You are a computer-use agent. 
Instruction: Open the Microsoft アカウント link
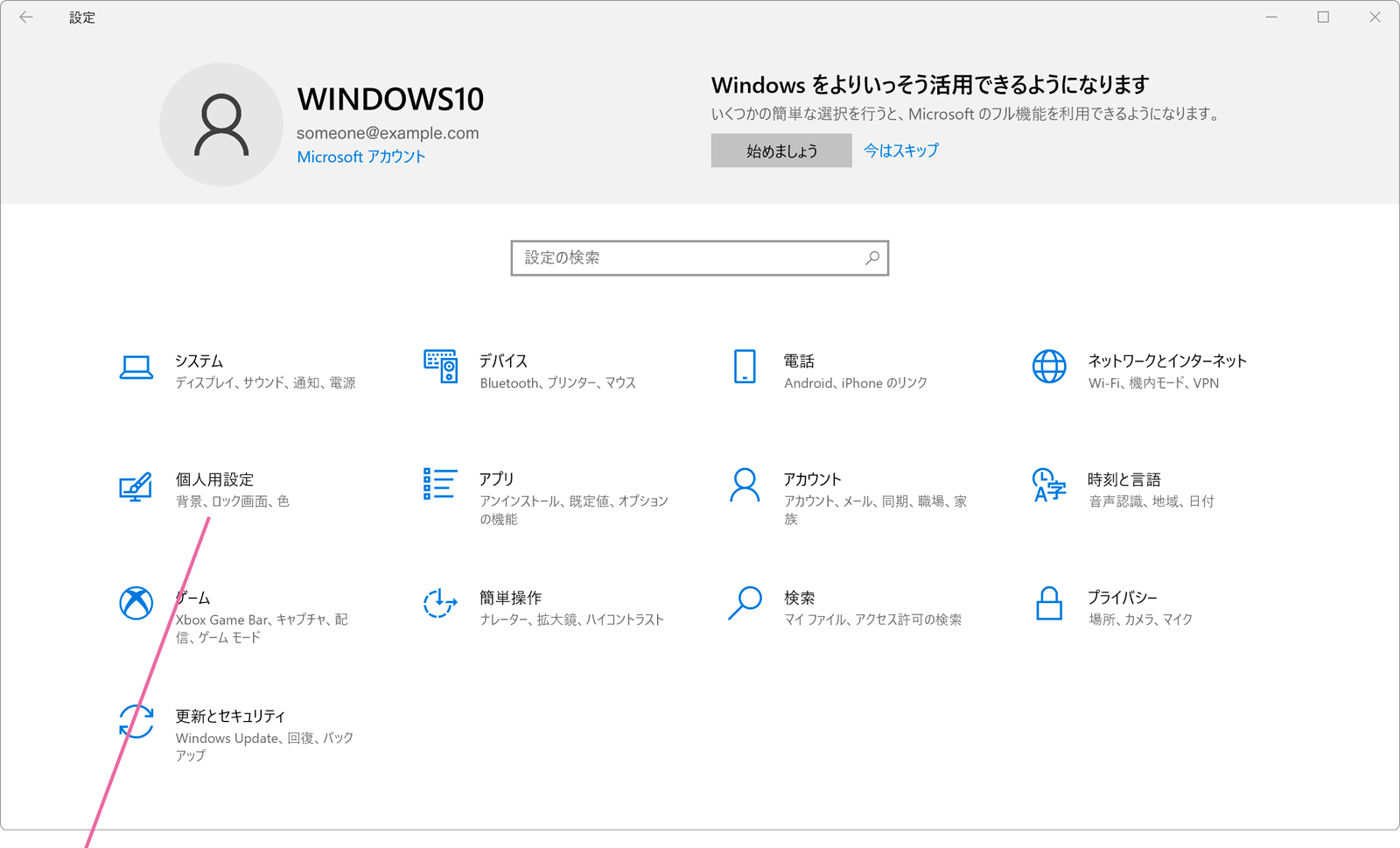[x=360, y=157]
